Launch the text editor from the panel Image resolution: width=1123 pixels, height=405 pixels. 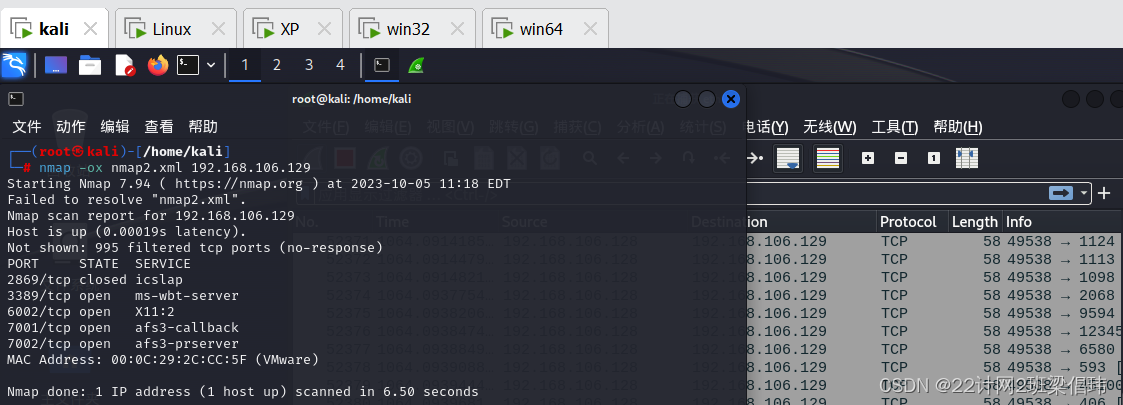125,65
